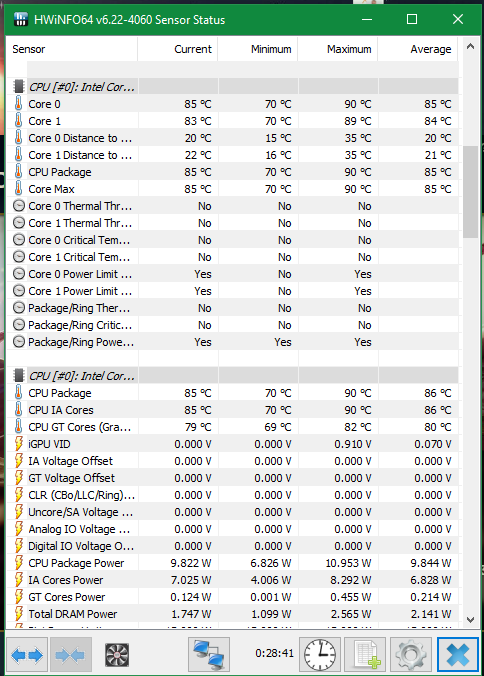
Task: Select the Core 0 Distance to ... row
Action: 233,138
